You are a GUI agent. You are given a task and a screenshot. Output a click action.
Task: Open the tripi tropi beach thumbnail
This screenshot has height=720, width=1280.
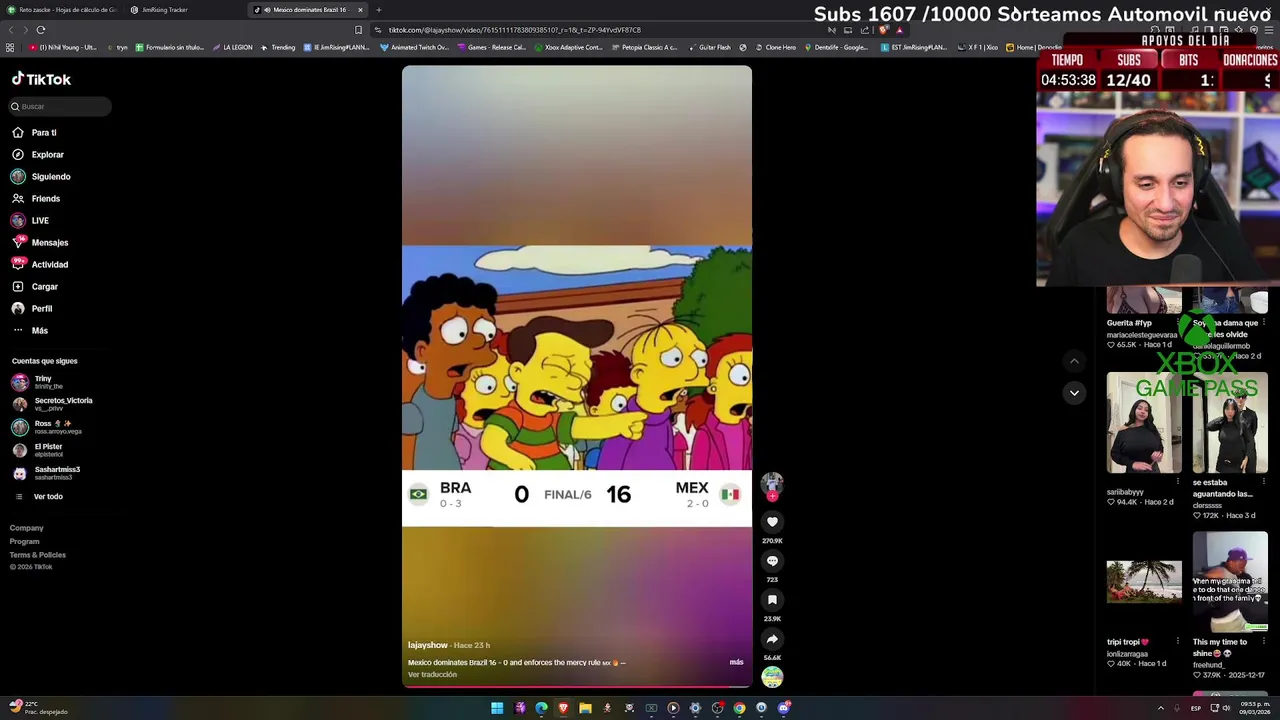(x=1144, y=582)
